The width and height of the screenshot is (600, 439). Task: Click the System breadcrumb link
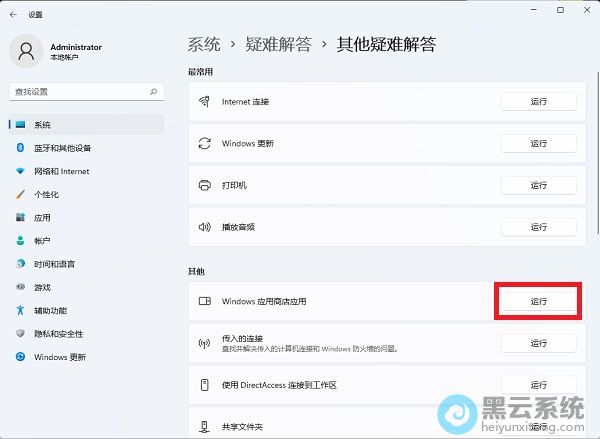tap(204, 45)
